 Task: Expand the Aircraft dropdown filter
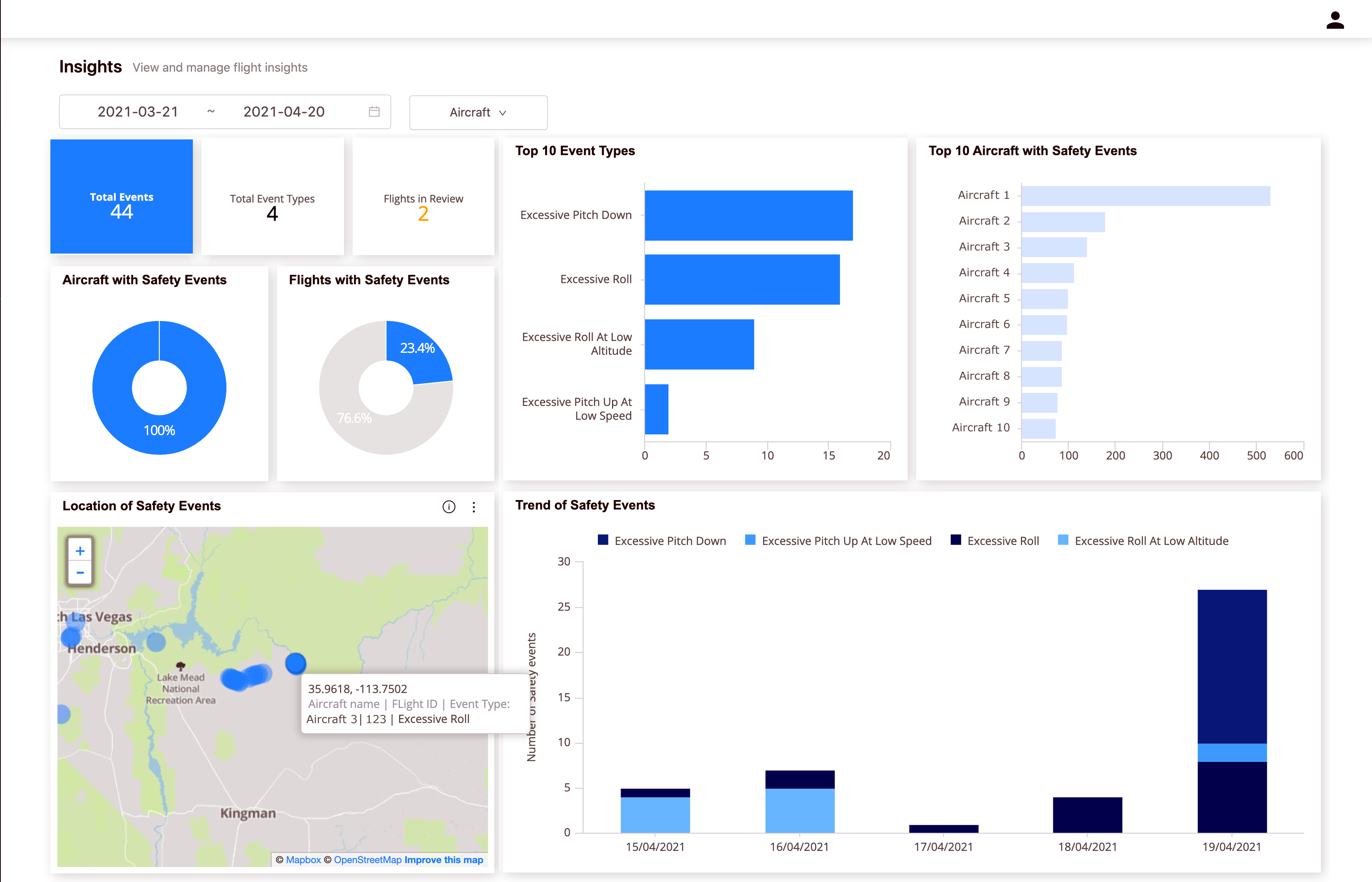479,112
